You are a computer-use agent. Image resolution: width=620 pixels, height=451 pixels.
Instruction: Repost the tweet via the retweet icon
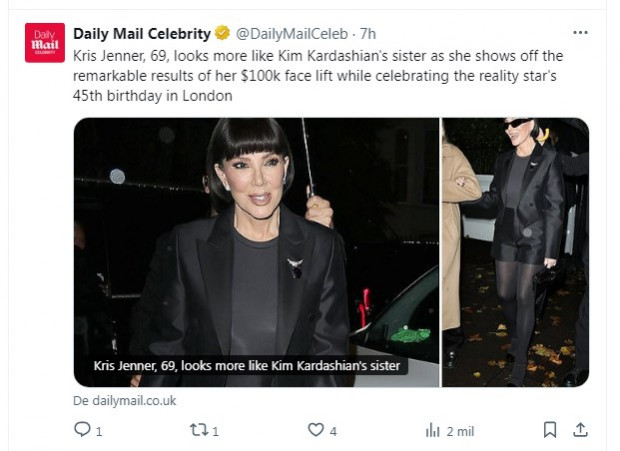tap(196, 430)
